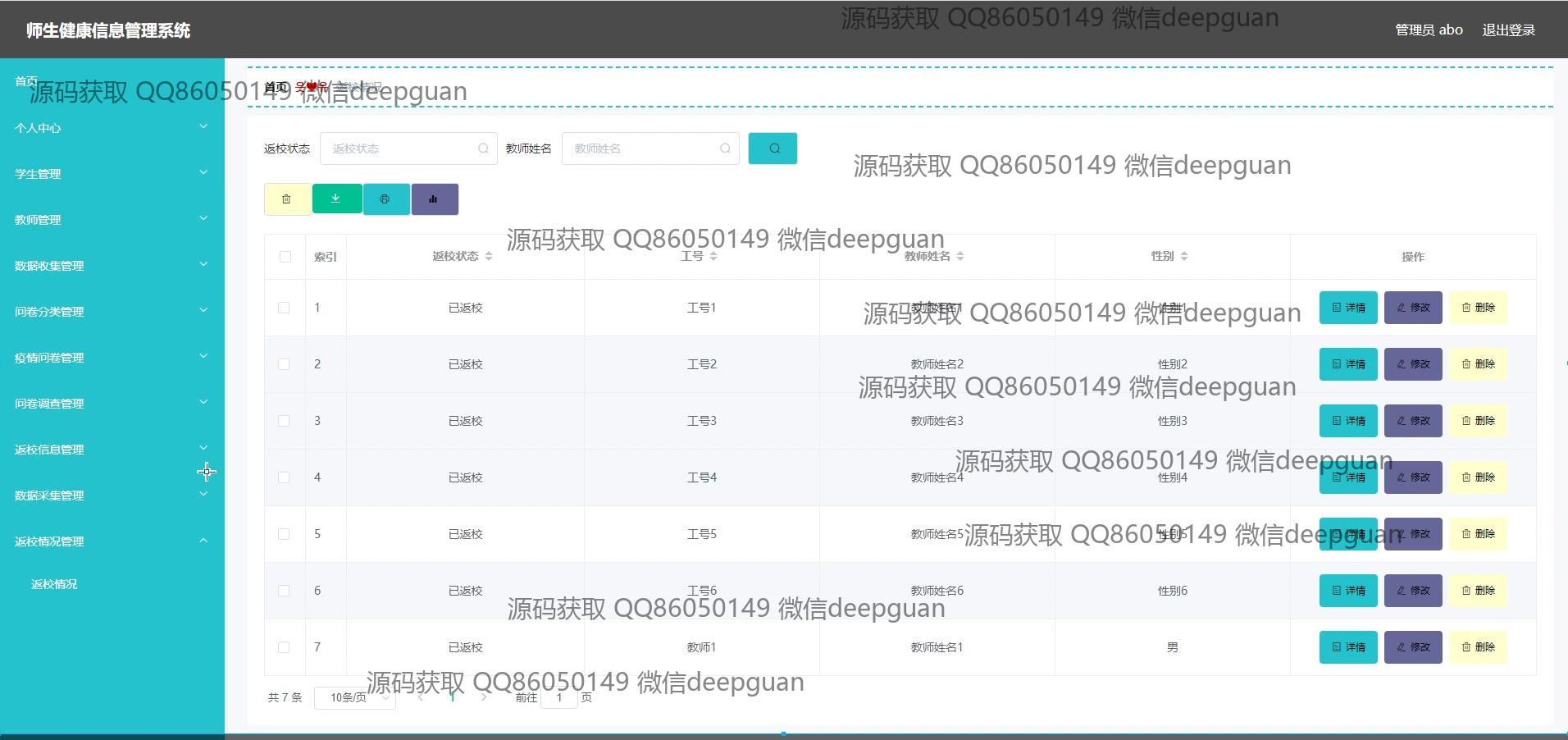Click 修改 for row 工号2

[1413, 364]
